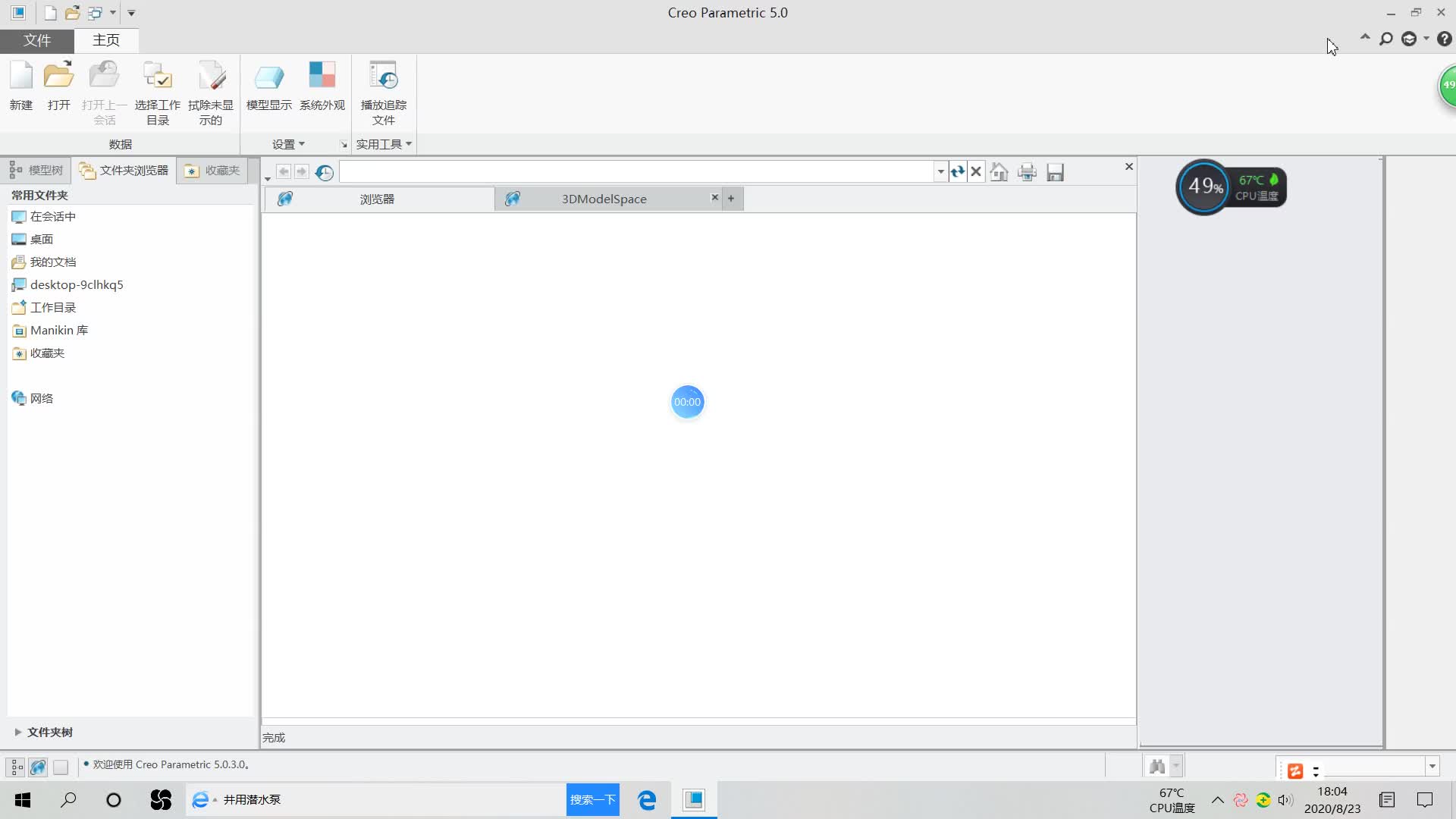Click the quick access Windows switch icon

95,13
